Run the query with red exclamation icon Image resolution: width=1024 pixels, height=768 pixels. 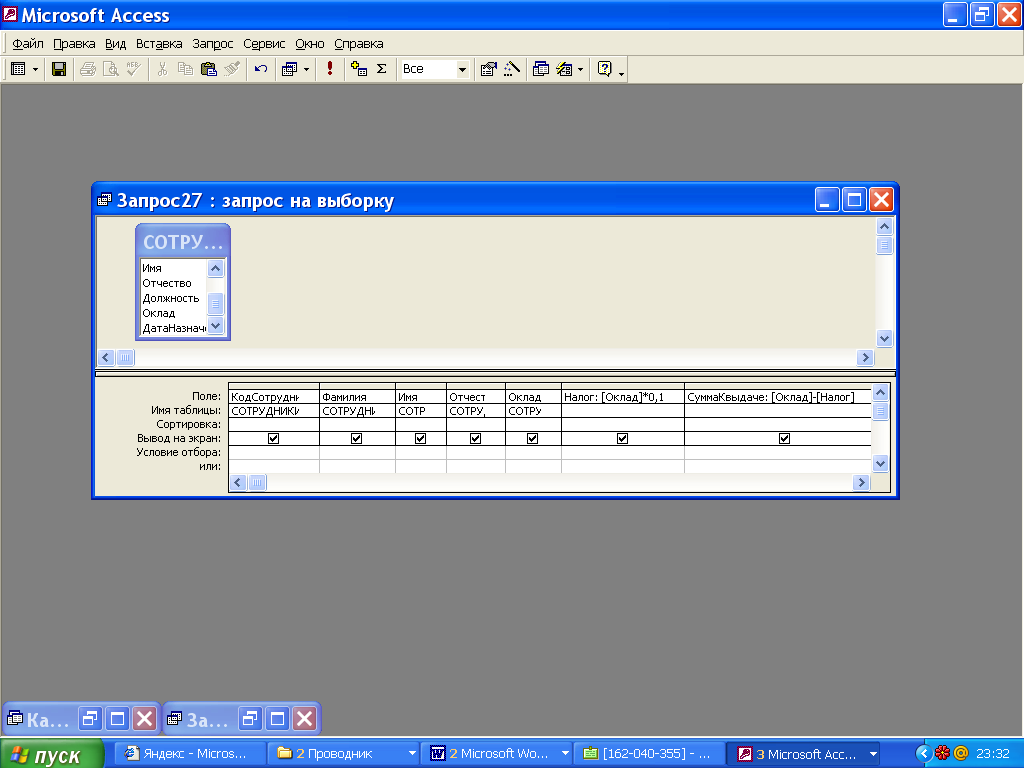[x=330, y=69]
